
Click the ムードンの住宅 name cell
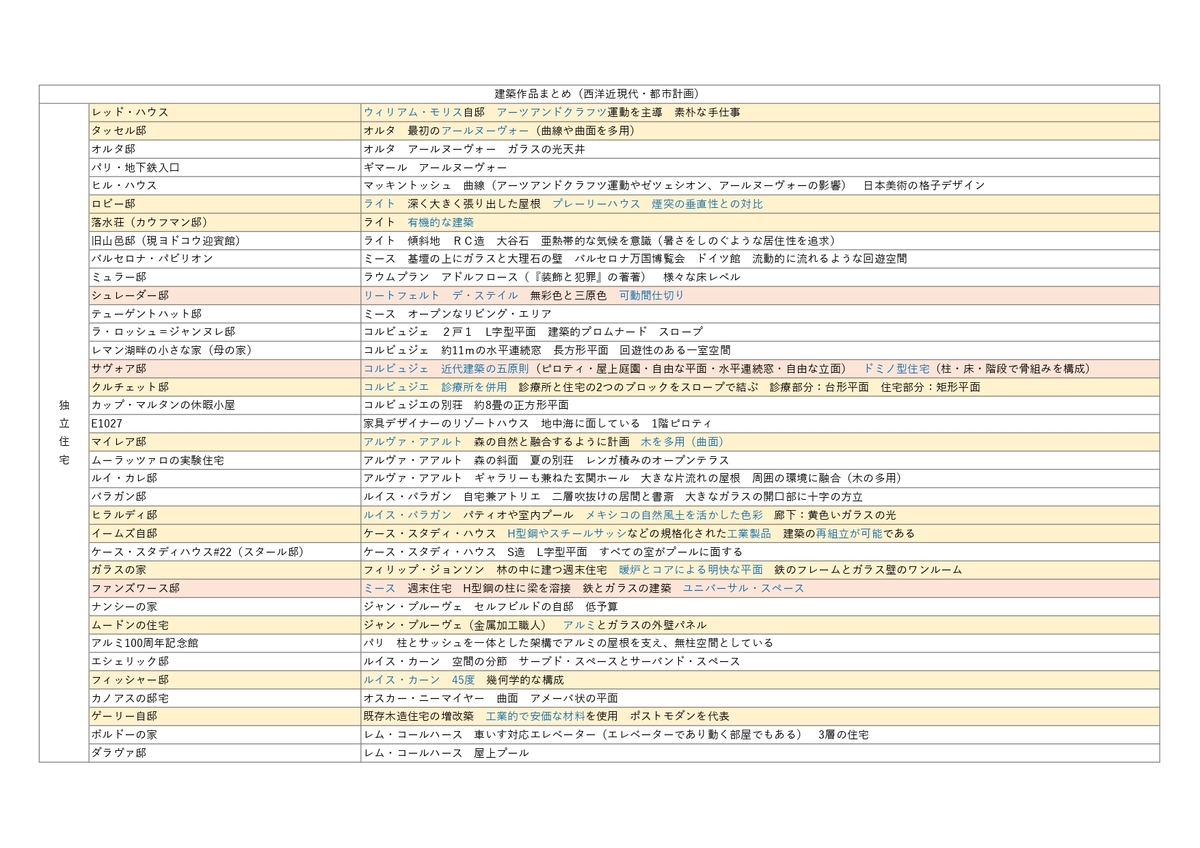pos(224,624)
